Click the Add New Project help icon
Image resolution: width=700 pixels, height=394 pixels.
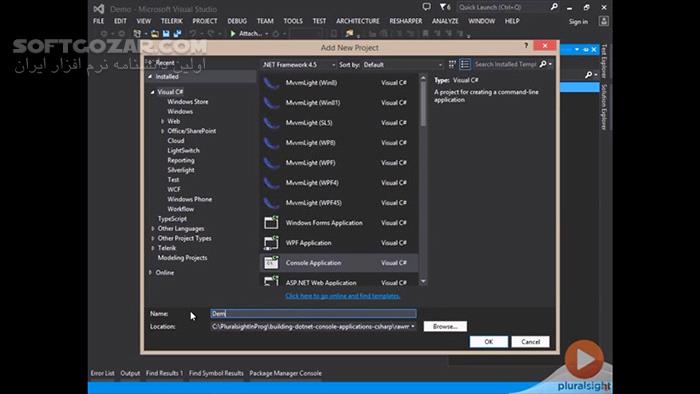pos(526,46)
